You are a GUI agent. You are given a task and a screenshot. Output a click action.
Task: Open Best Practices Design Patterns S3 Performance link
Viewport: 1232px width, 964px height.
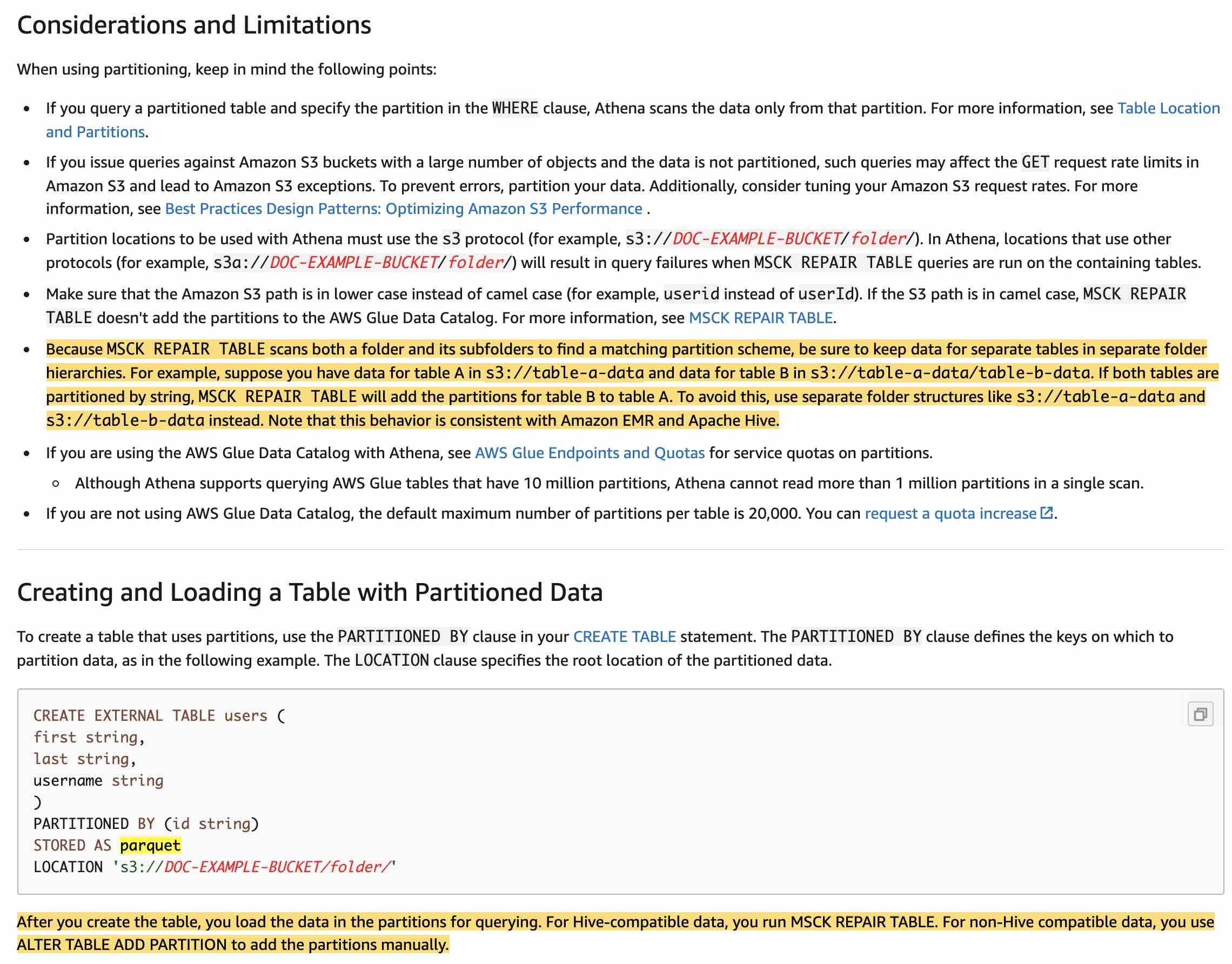(404, 209)
